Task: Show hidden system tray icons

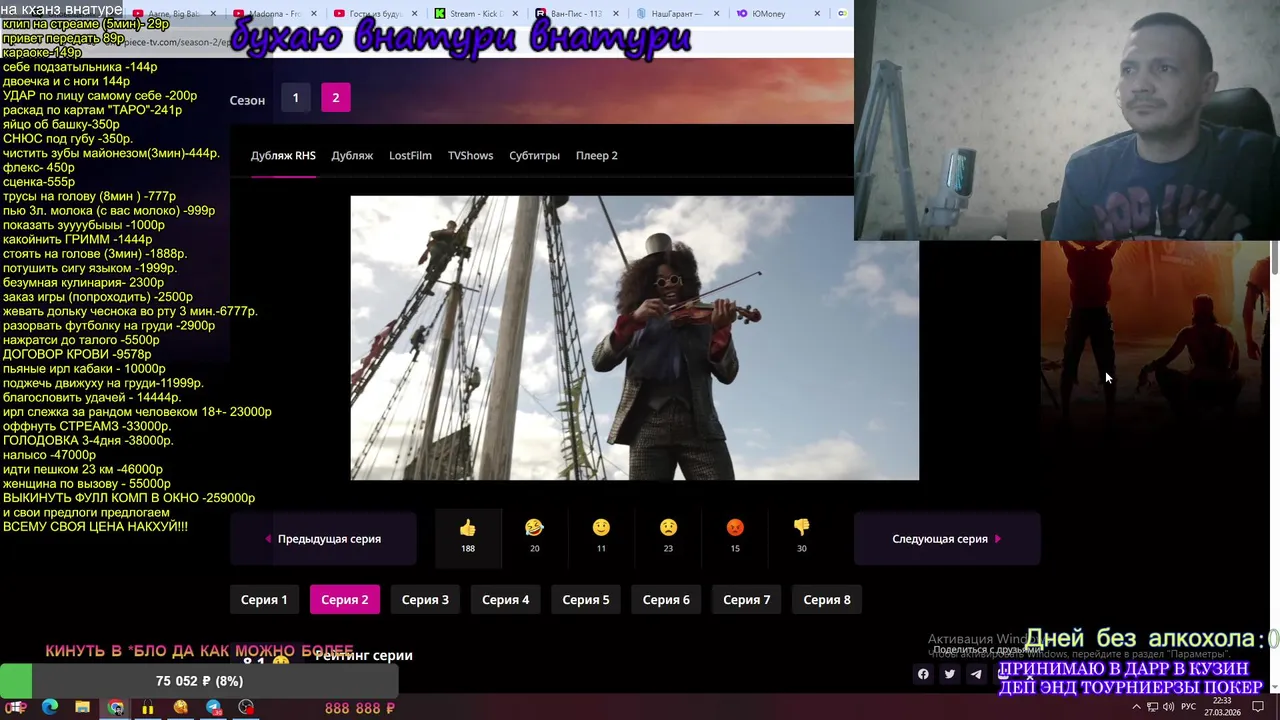Action: (x=1136, y=707)
